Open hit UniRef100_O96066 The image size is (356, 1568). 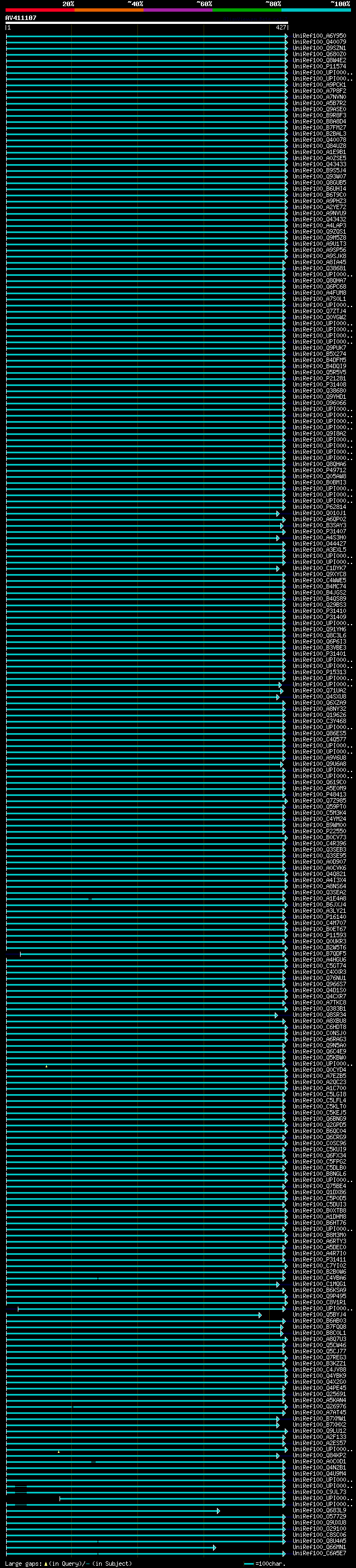click(x=319, y=403)
